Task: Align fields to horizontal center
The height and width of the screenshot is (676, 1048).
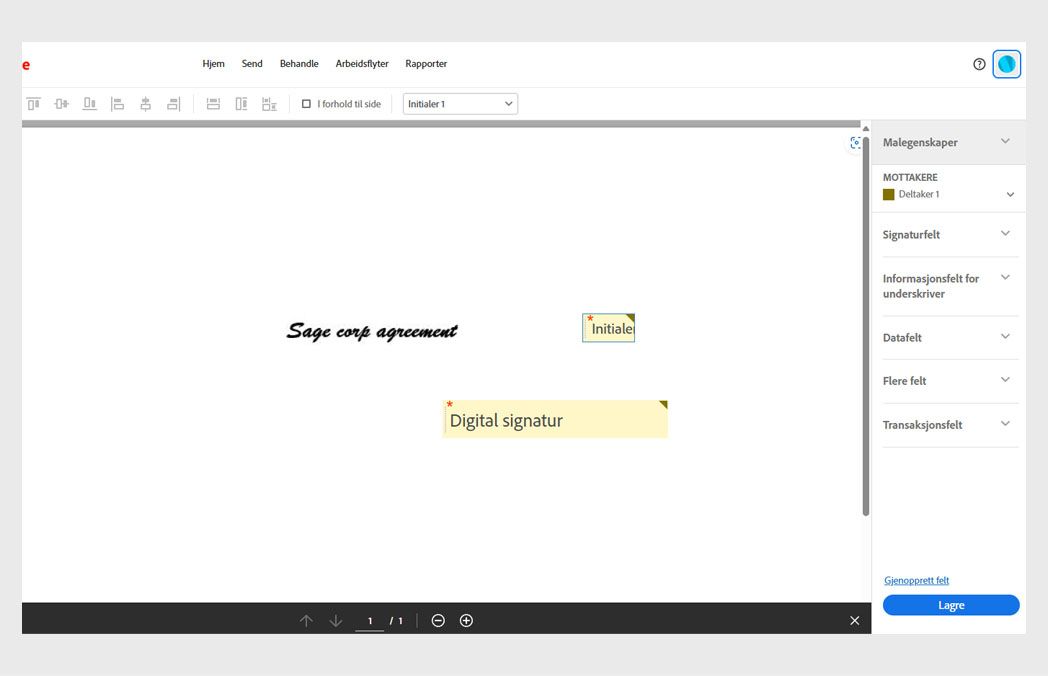Action: [146, 104]
